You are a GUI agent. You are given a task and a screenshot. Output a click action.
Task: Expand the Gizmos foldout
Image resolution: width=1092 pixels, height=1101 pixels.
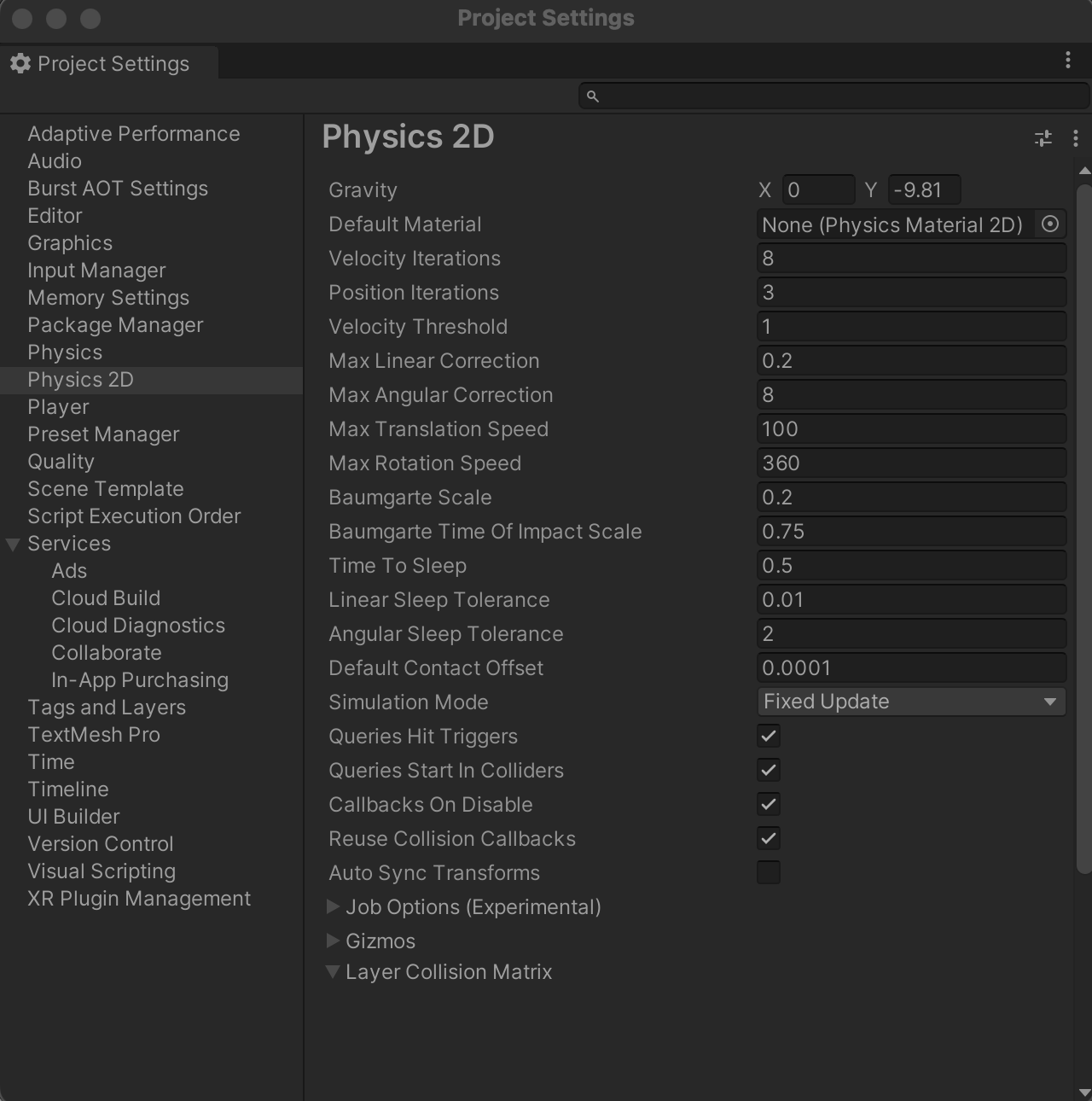pyautogui.click(x=334, y=941)
